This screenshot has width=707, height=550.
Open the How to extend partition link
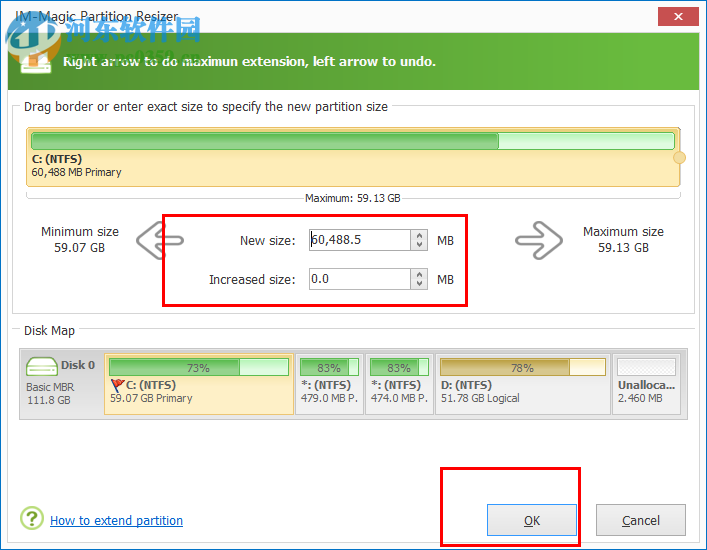tap(116, 520)
